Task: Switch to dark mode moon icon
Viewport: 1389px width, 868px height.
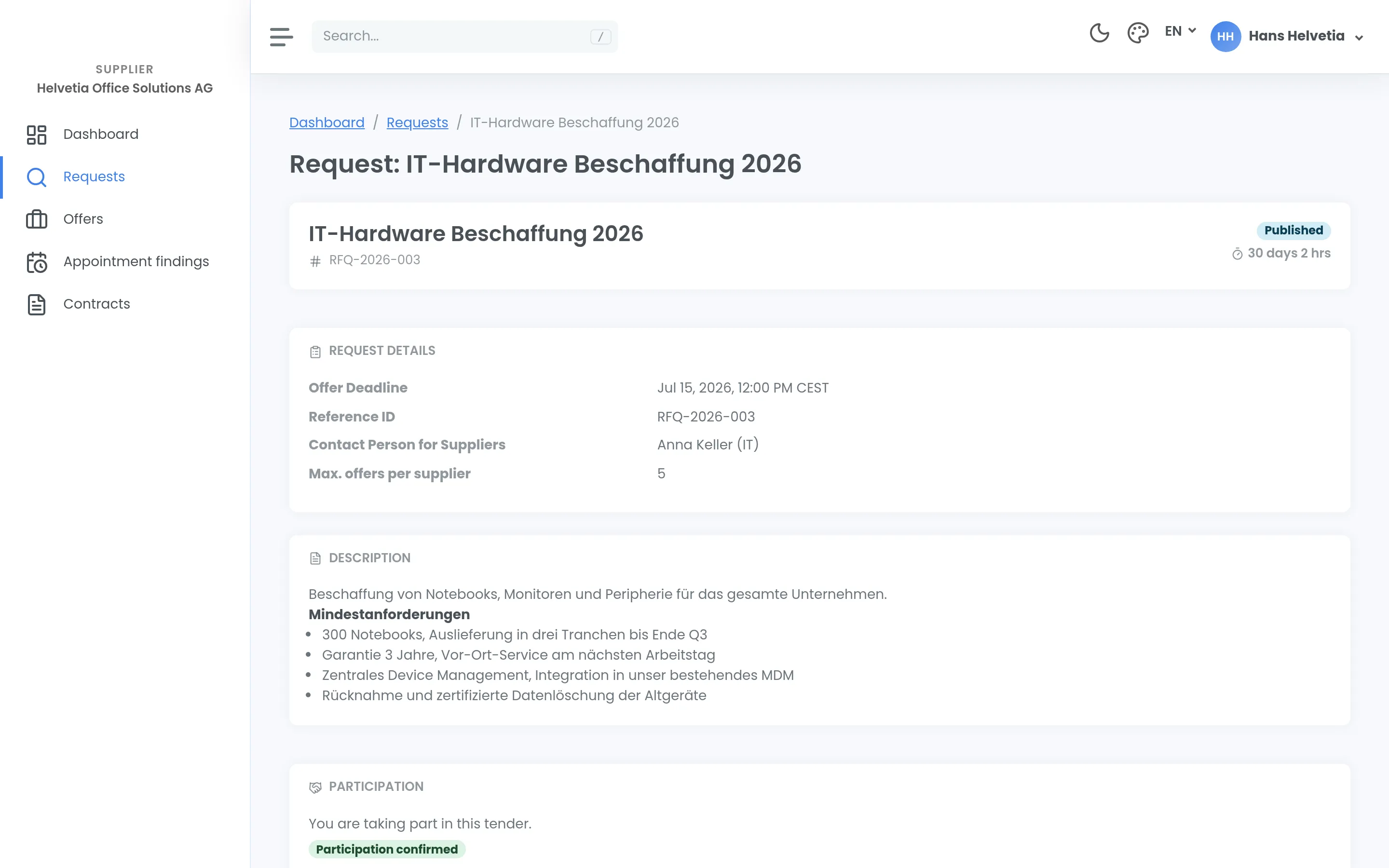Action: (1099, 33)
